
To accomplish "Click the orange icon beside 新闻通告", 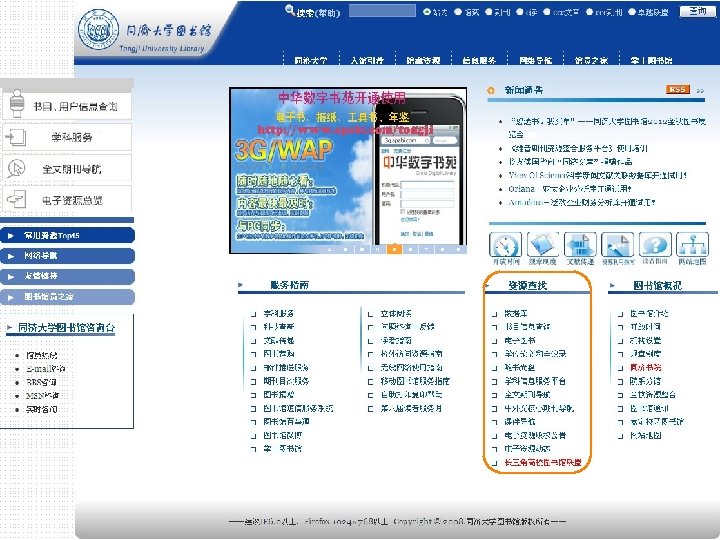I will 491,90.
